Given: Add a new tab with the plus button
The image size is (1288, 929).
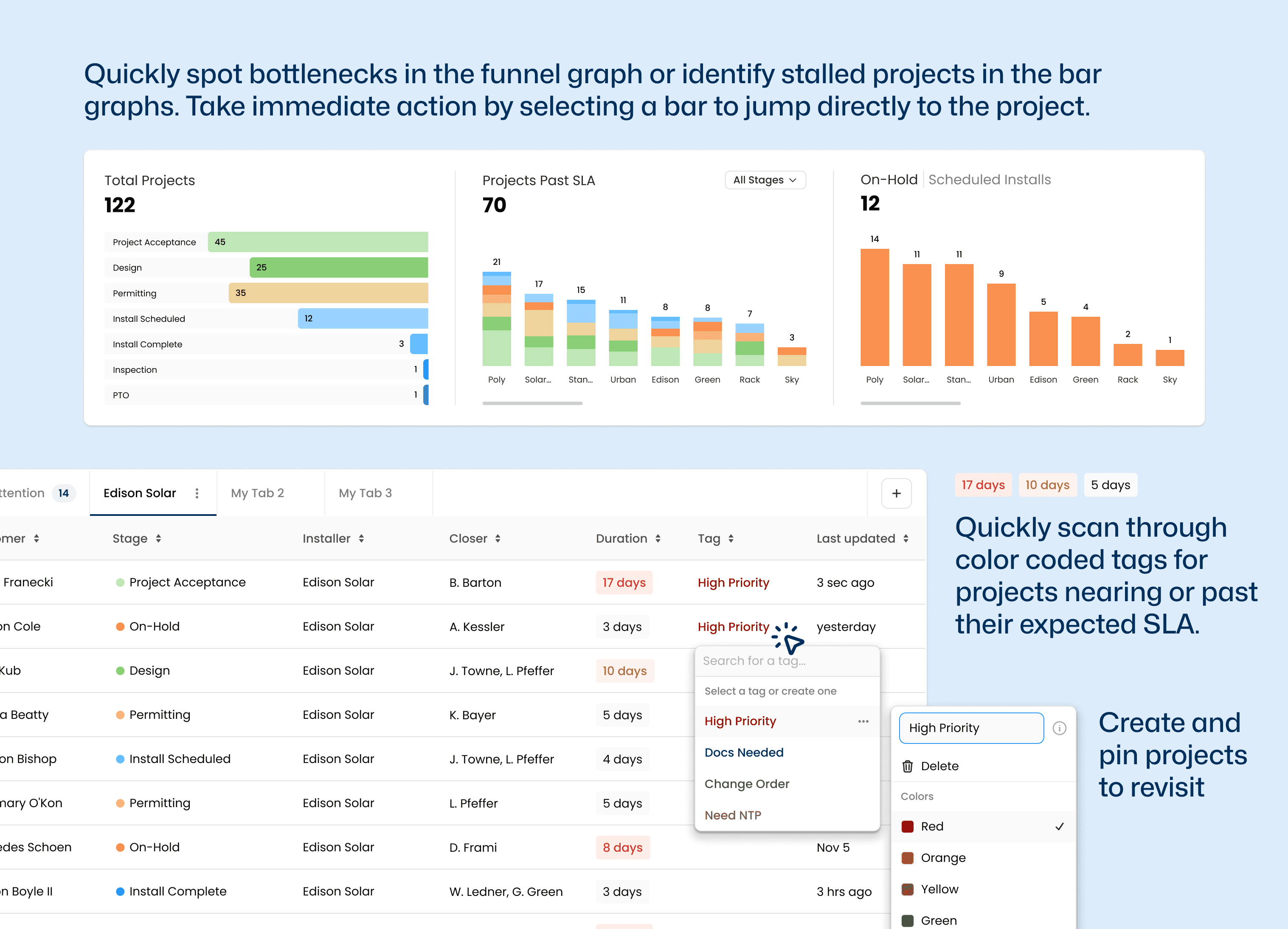Looking at the screenshot, I should 896,493.
